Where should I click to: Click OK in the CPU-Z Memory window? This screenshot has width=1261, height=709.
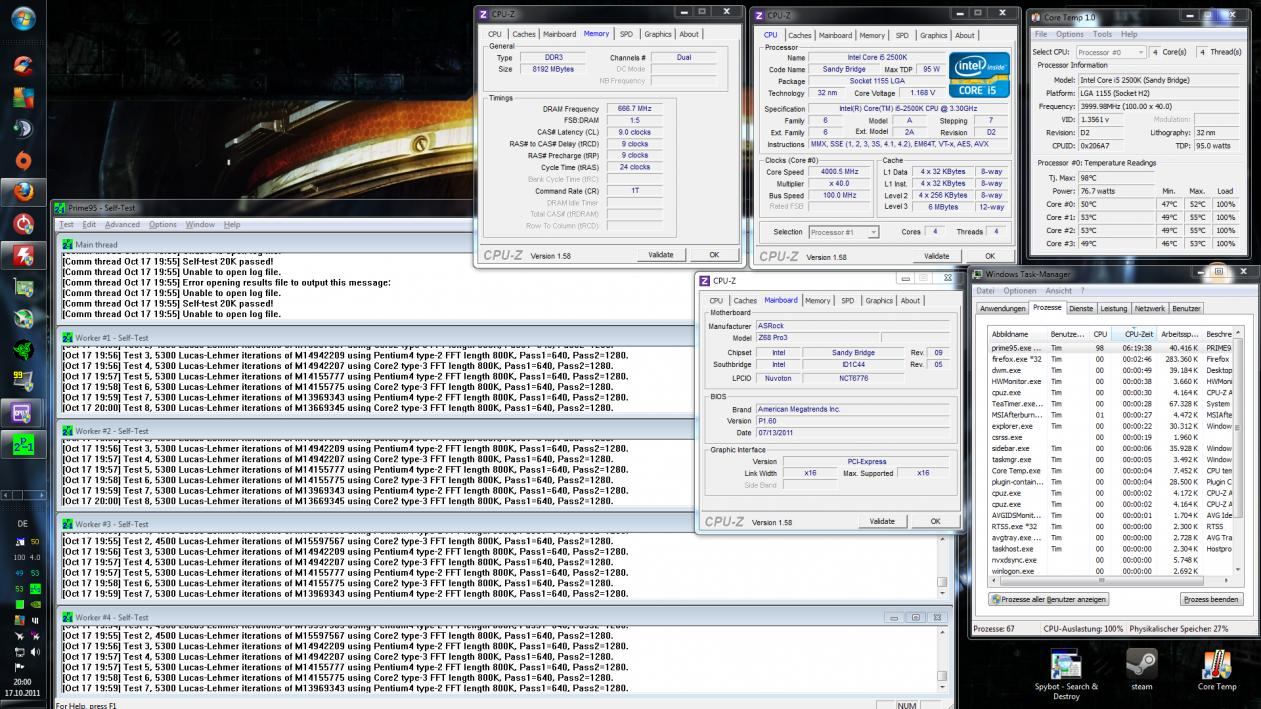click(714, 255)
